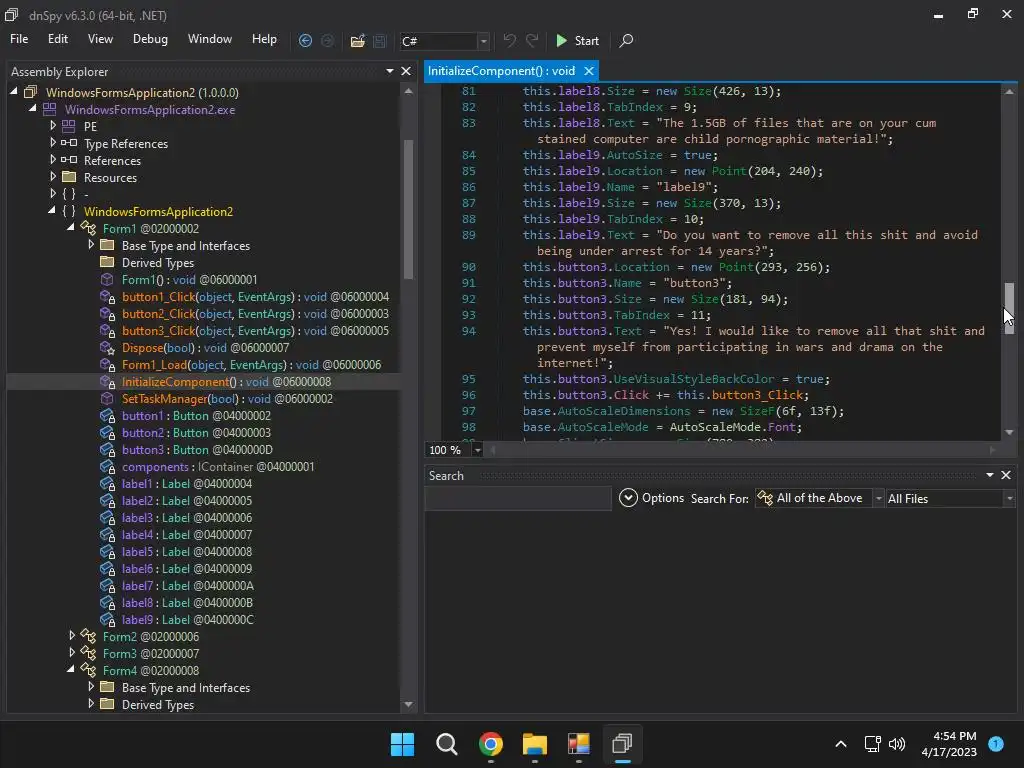Image resolution: width=1024 pixels, height=768 pixels.
Task: Open Chrome from the taskbar
Action: (x=490, y=744)
